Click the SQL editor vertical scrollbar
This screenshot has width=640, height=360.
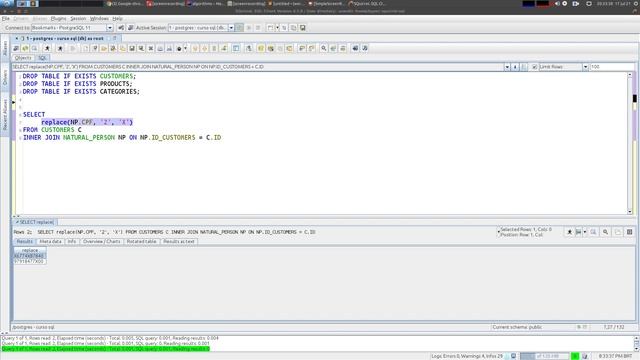[x=631, y=143]
